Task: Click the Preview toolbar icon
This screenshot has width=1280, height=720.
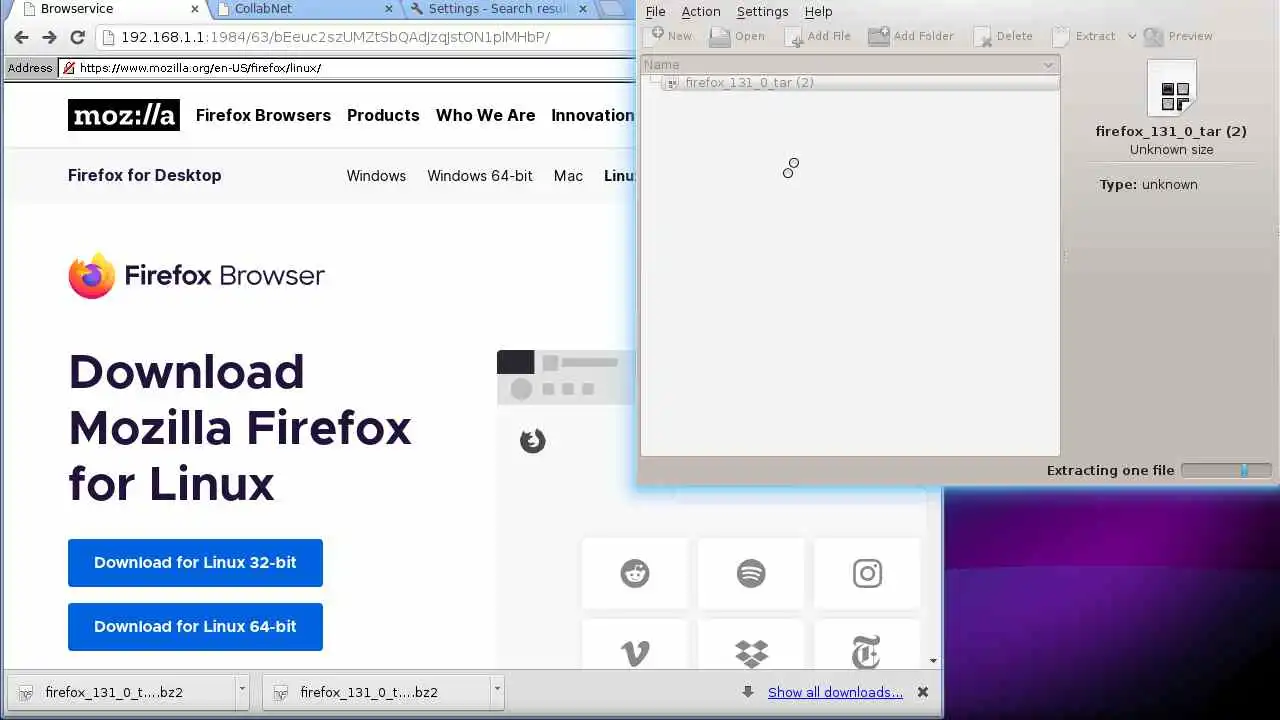Action: [x=1178, y=36]
